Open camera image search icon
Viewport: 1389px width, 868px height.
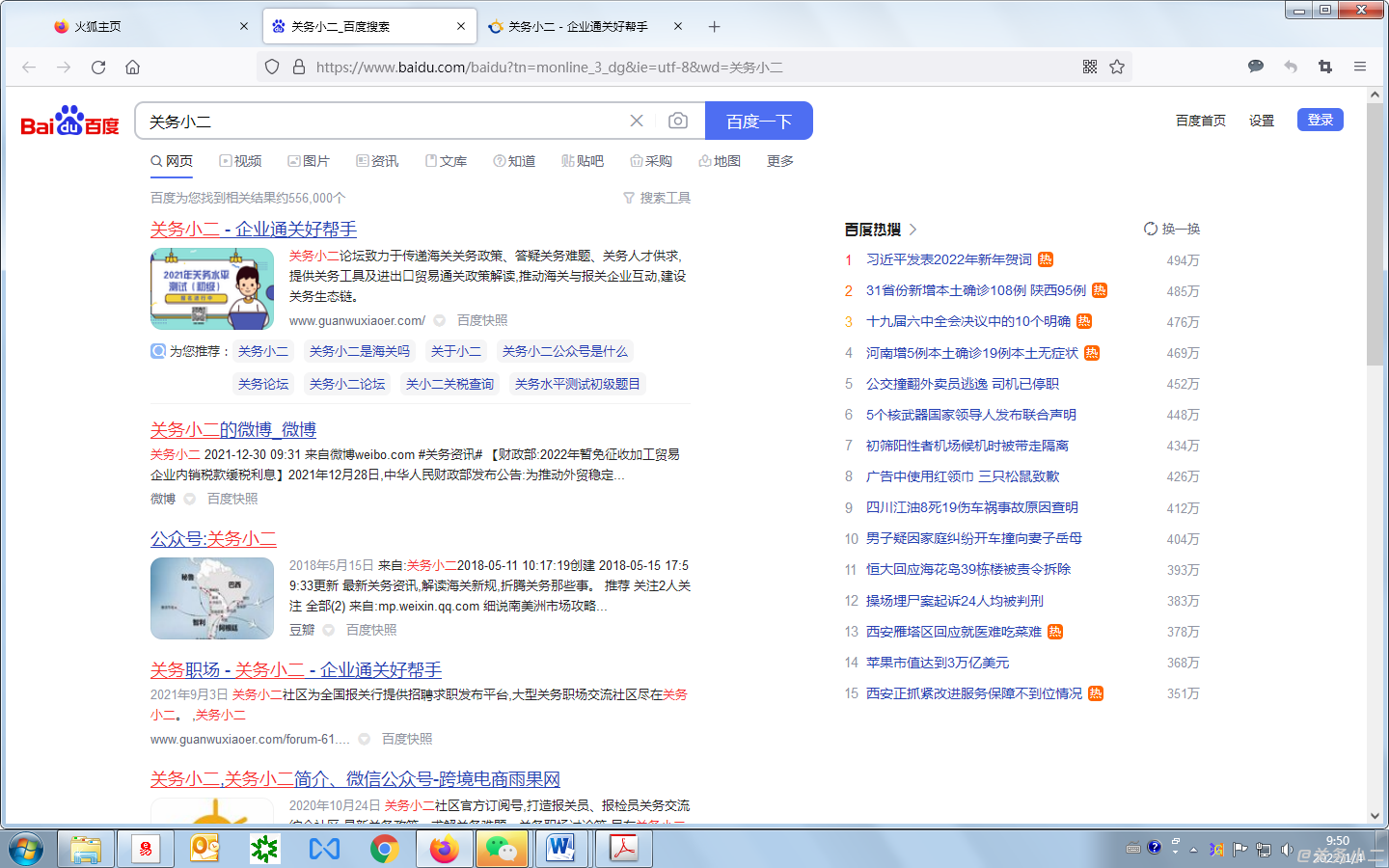pos(678,121)
